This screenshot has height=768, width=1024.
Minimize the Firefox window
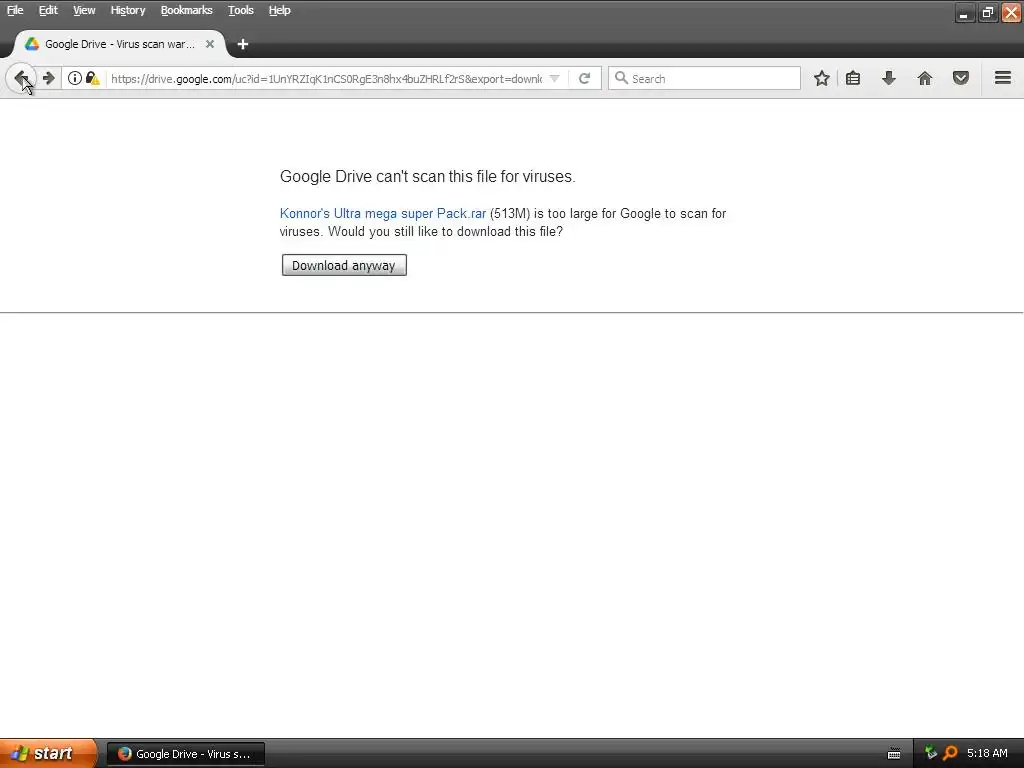[964, 12]
